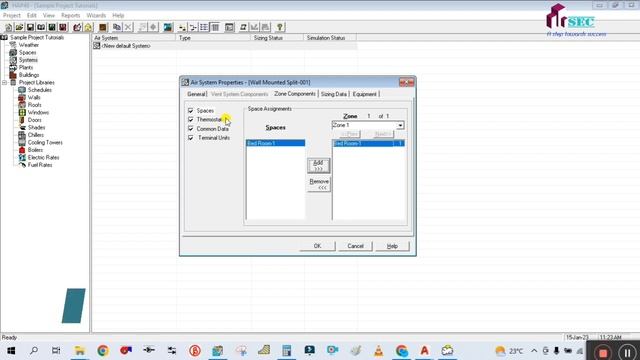Select the <New default System> row
Viewport: 640px width, 360px height.
[x=224, y=46]
